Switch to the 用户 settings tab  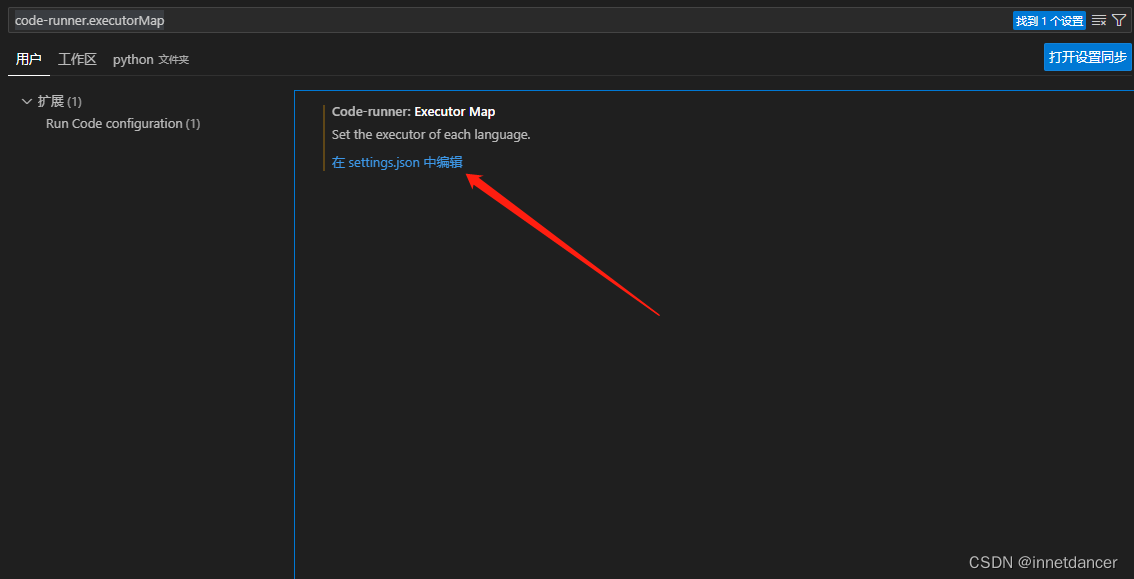(29, 59)
